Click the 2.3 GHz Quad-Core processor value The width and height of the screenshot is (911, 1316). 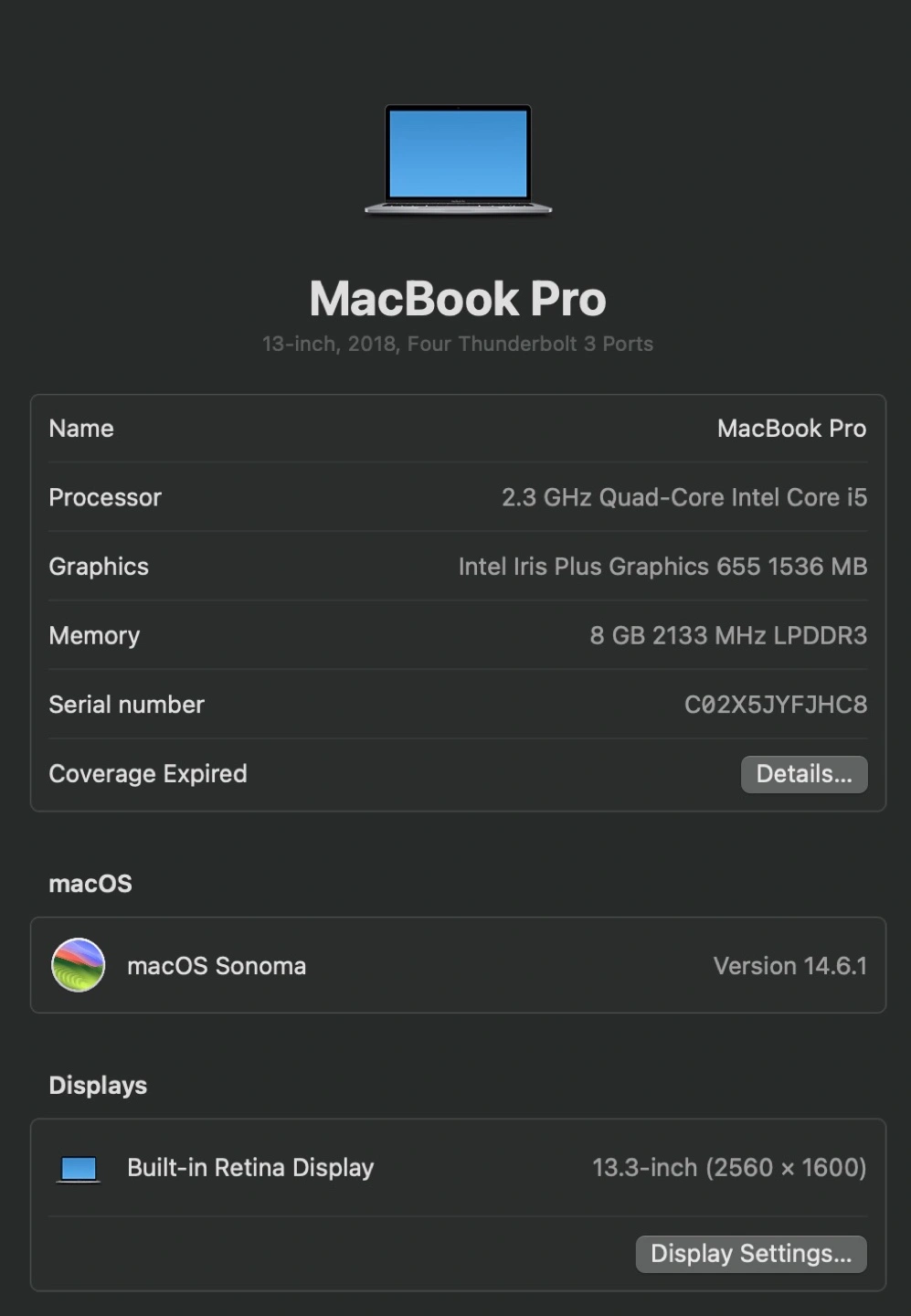(x=683, y=497)
